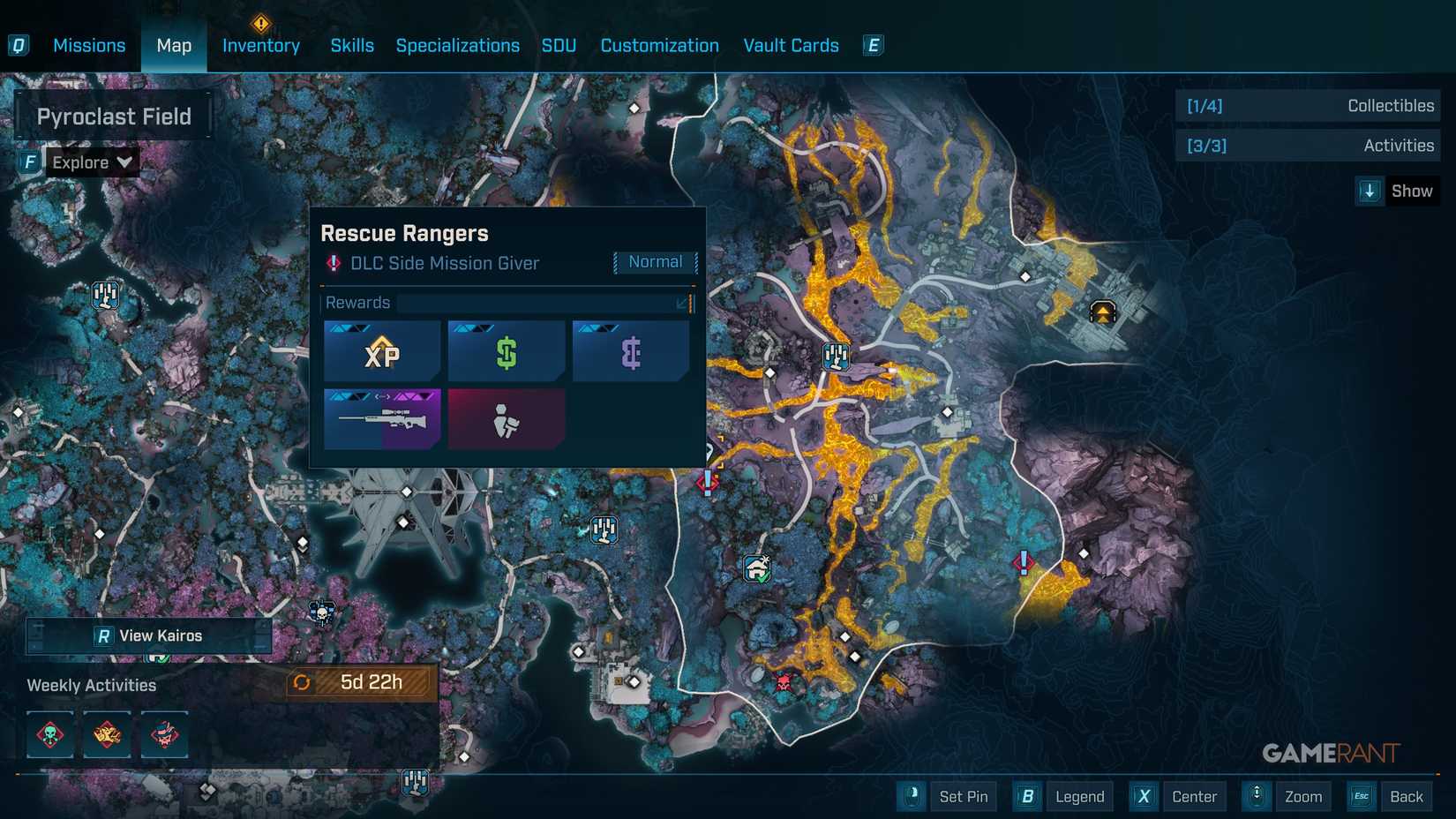Click the B key icon for Legend
The width and height of the screenshot is (1456, 819).
1027,797
